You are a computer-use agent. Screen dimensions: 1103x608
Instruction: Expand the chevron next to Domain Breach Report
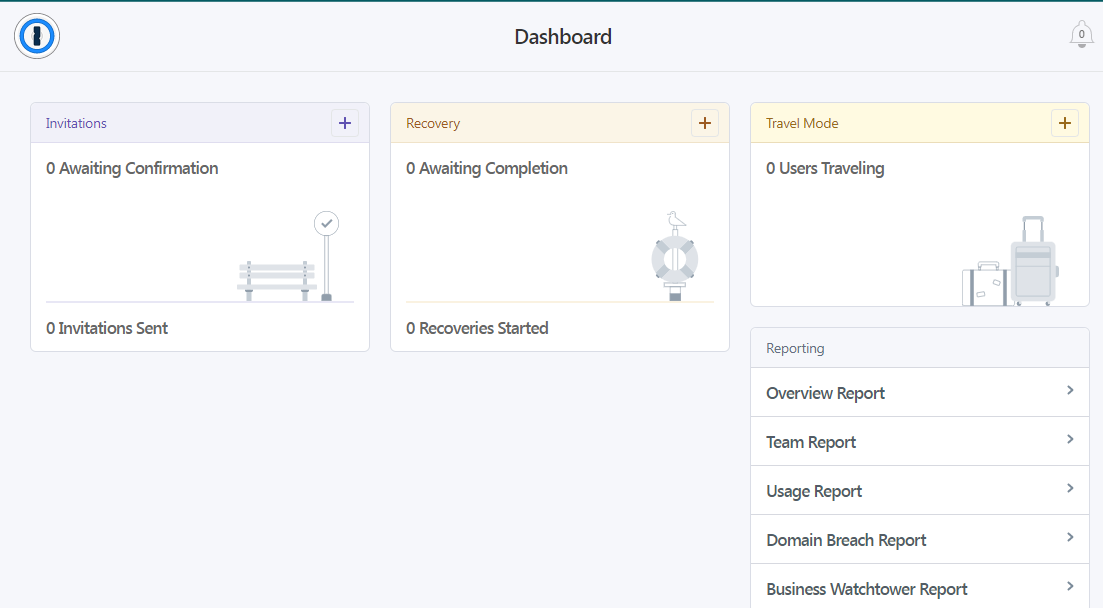1070,538
